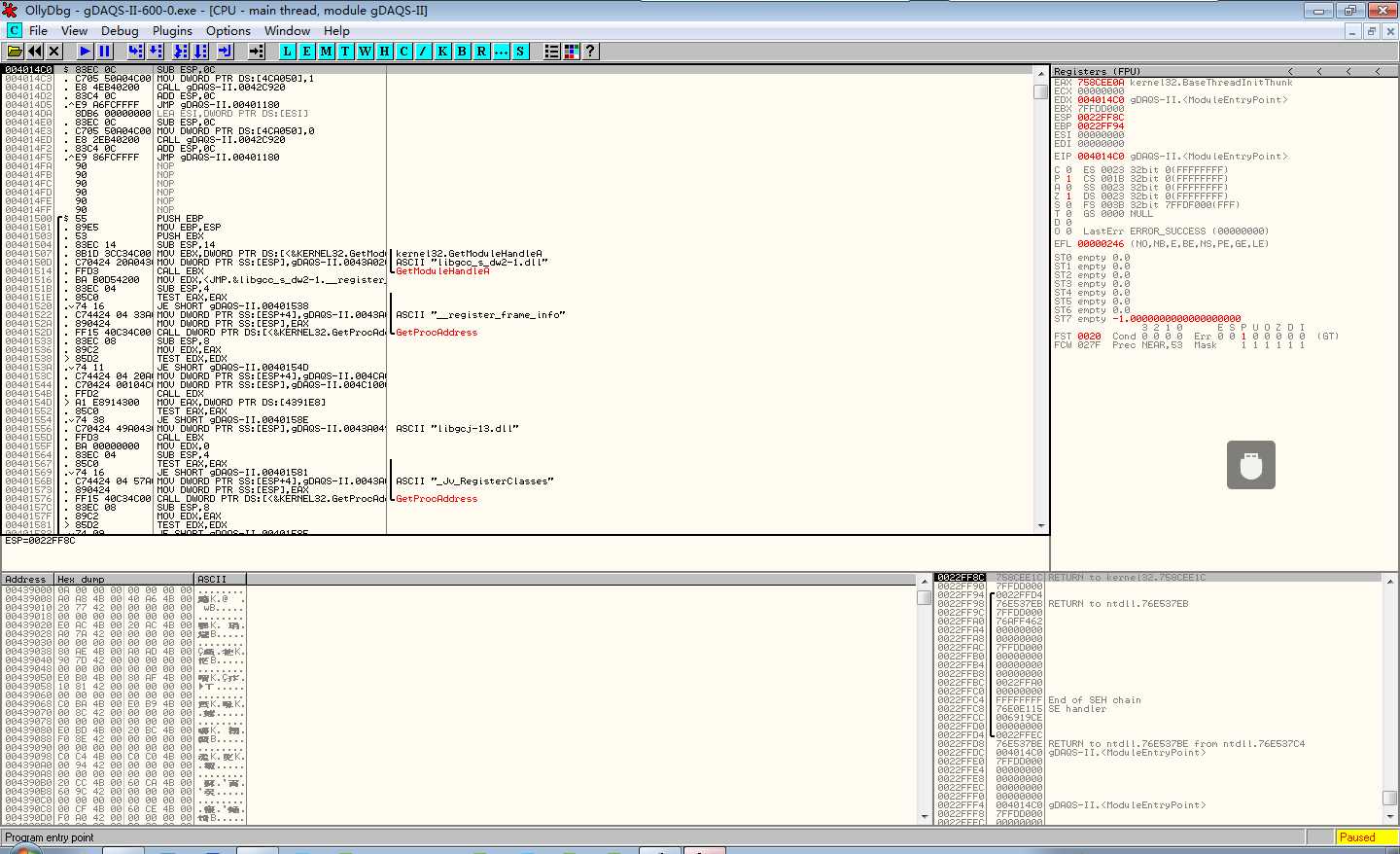The width and height of the screenshot is (1400, 854).
Task: Click the Step into toolbar icon
Action: click(136, 51)
